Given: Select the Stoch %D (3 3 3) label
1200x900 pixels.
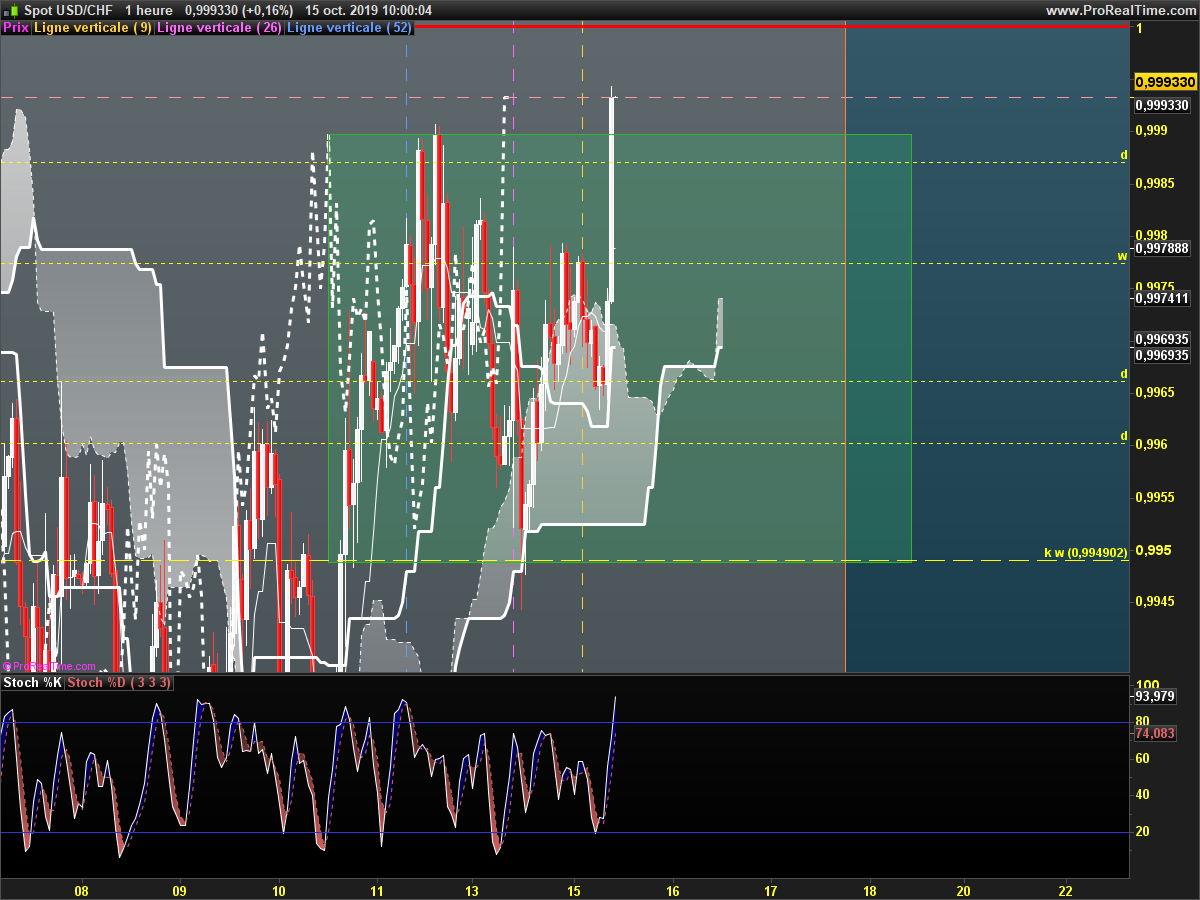Looking at the screenshot, I should coord(119,683).
